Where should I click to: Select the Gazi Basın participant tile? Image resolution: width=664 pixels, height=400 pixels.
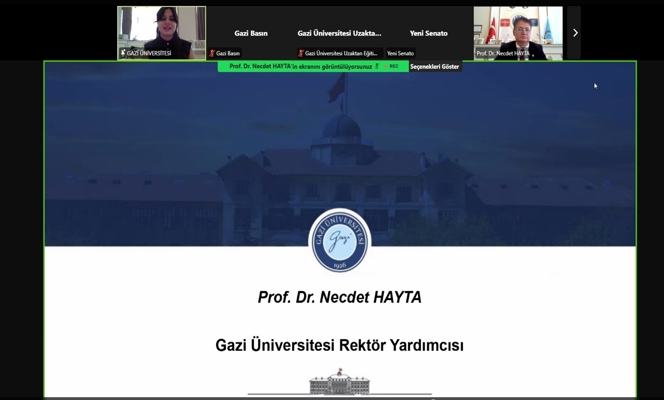pos(251,33)
